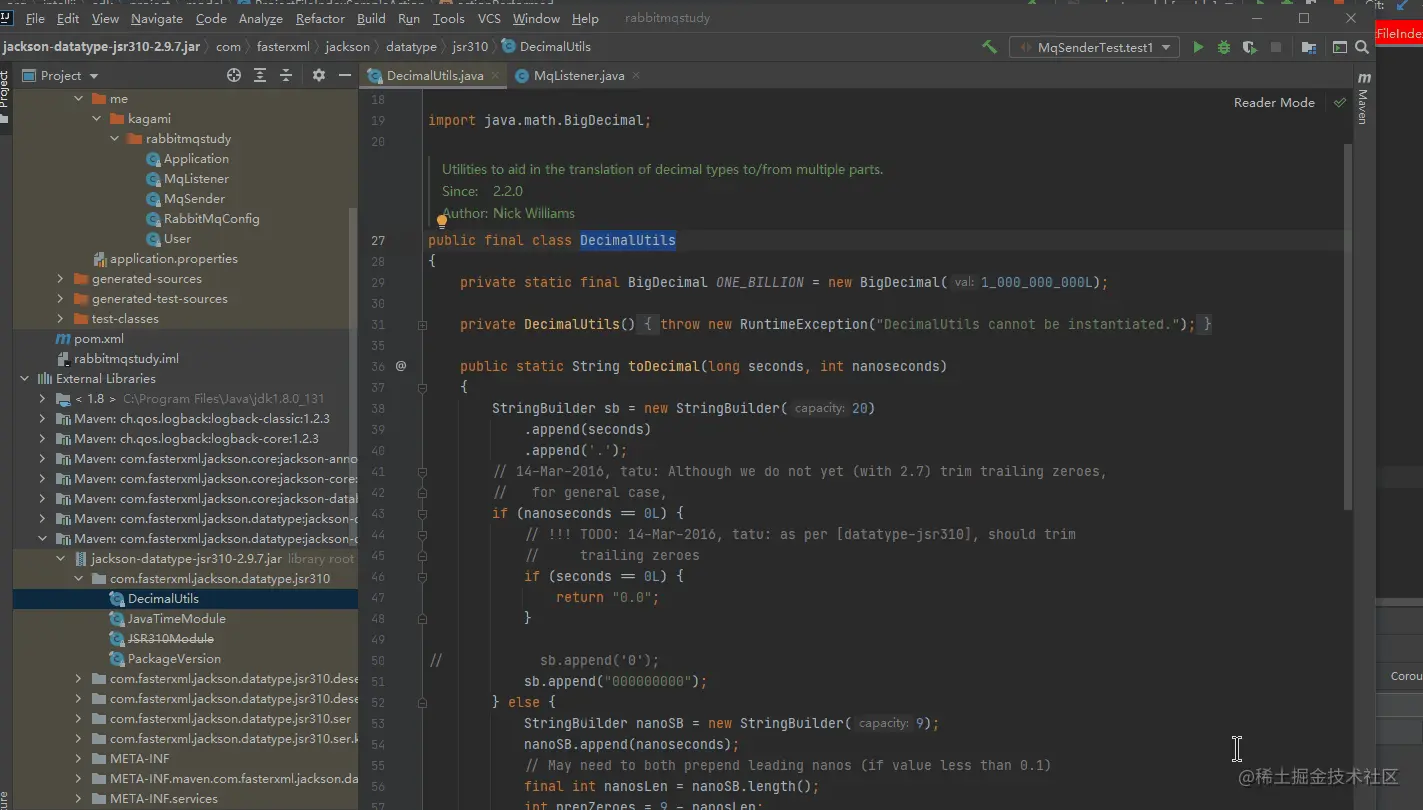Collapse the External Libraries node
The image size is (1423, 810).
tap(22, 378)
